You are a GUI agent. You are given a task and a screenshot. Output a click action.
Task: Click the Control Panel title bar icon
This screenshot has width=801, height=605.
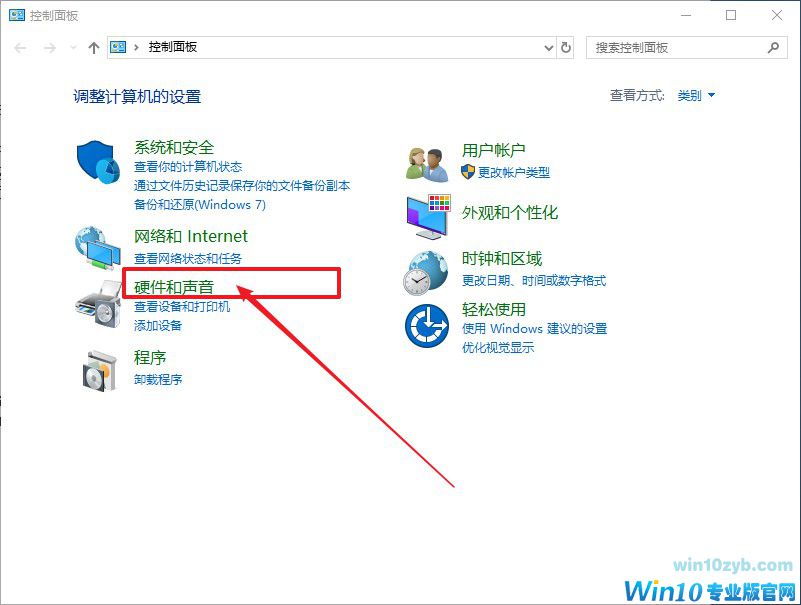point(16,15)
